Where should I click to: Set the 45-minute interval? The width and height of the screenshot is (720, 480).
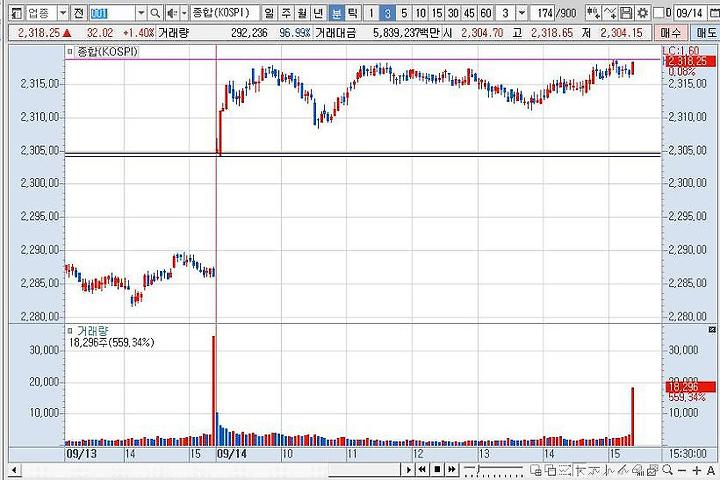(x=469, y=13)
